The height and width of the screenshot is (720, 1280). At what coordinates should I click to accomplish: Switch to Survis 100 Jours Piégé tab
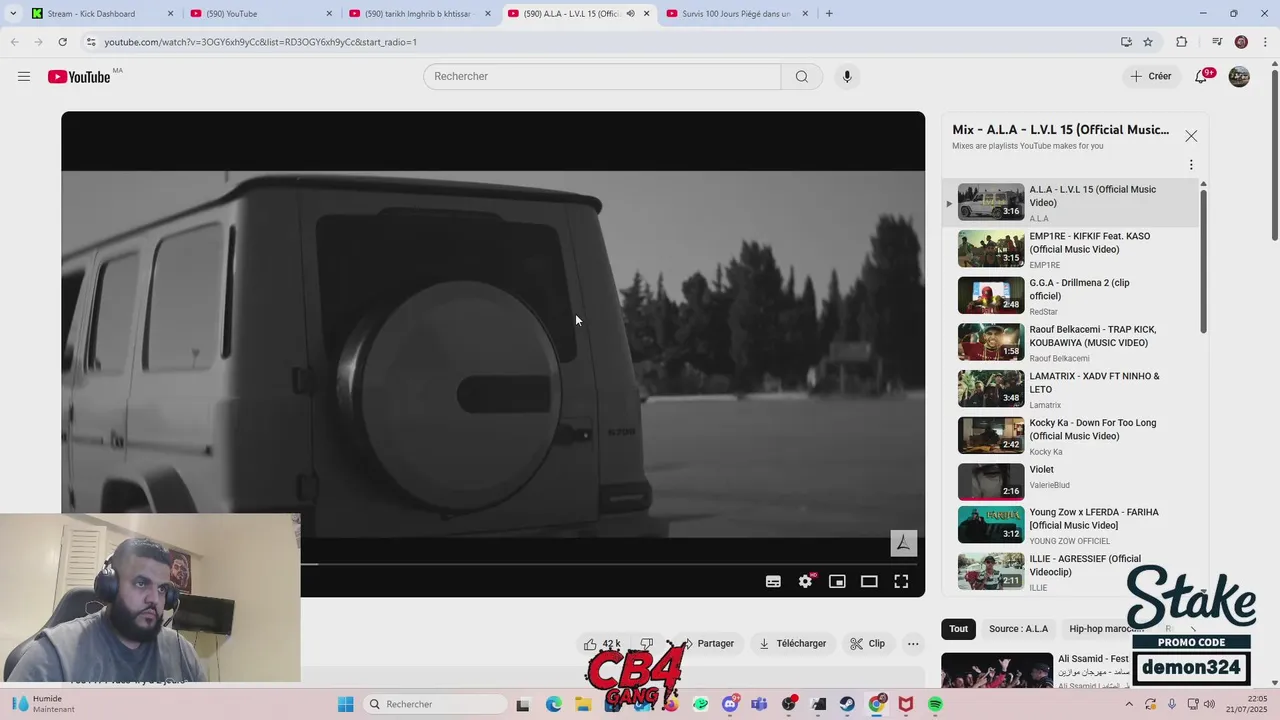(737, 14)
